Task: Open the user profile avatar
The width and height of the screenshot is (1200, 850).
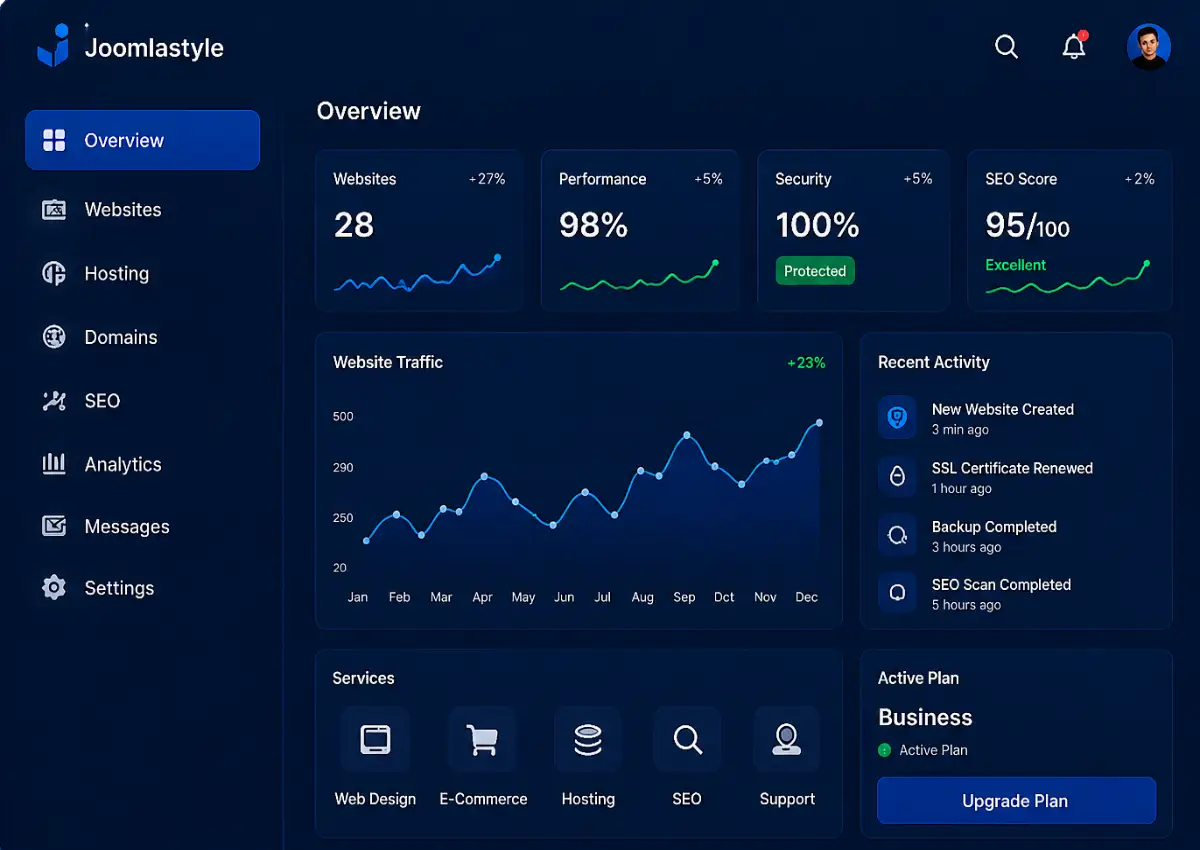Action: tap(1149, 46)
